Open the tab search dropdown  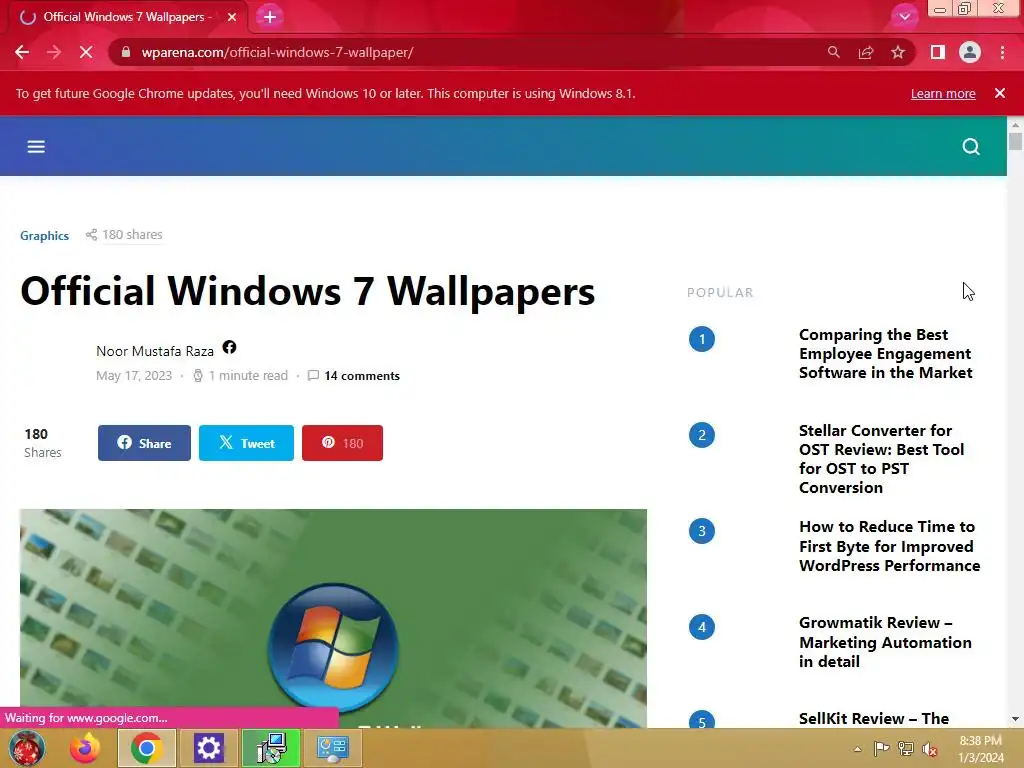[x=904, y=17]
